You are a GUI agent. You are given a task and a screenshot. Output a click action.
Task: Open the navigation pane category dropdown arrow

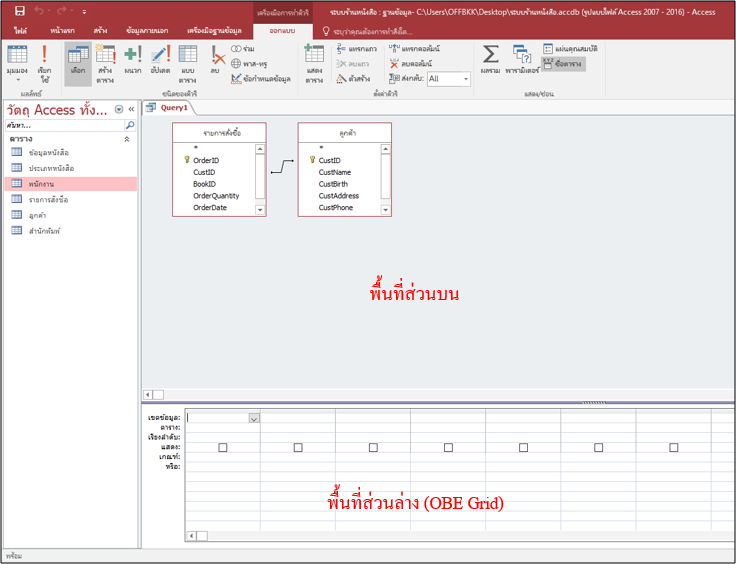pos(119,109)
